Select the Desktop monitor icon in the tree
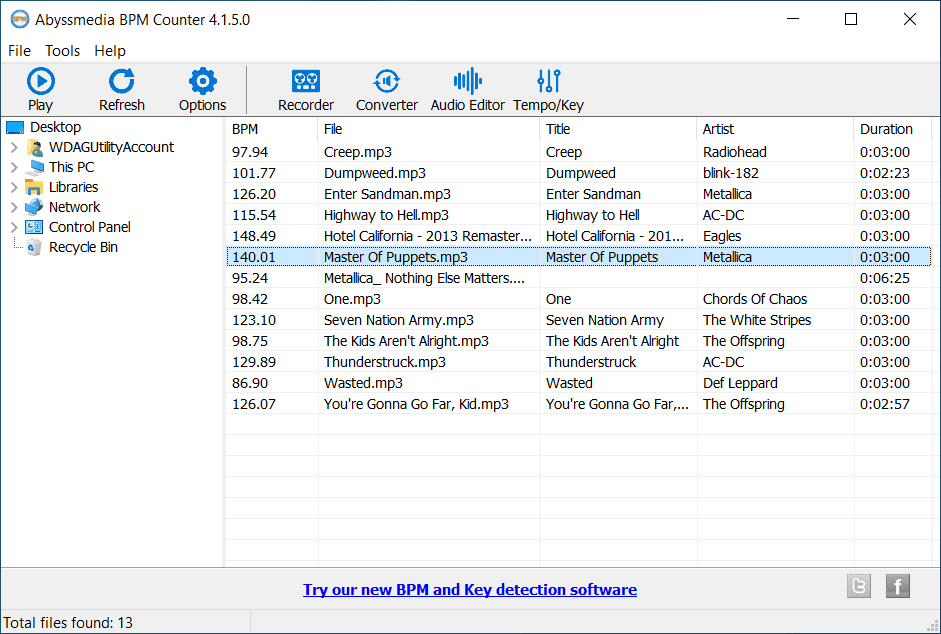The height and width of the screenshot is (634, 941). (x=15, y=127)
